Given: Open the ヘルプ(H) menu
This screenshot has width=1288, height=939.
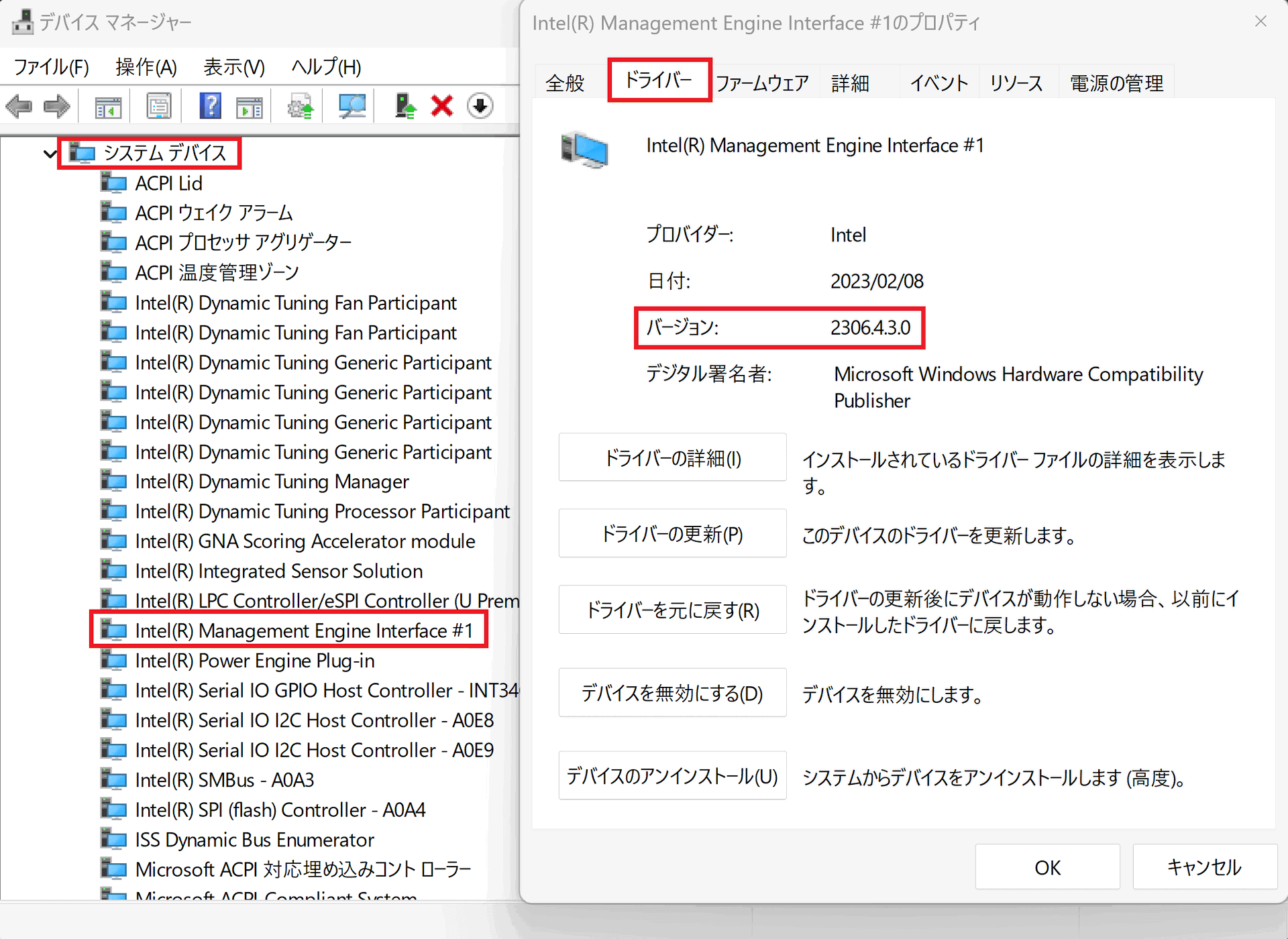Looking at the screenshot, I should [326, 67].
